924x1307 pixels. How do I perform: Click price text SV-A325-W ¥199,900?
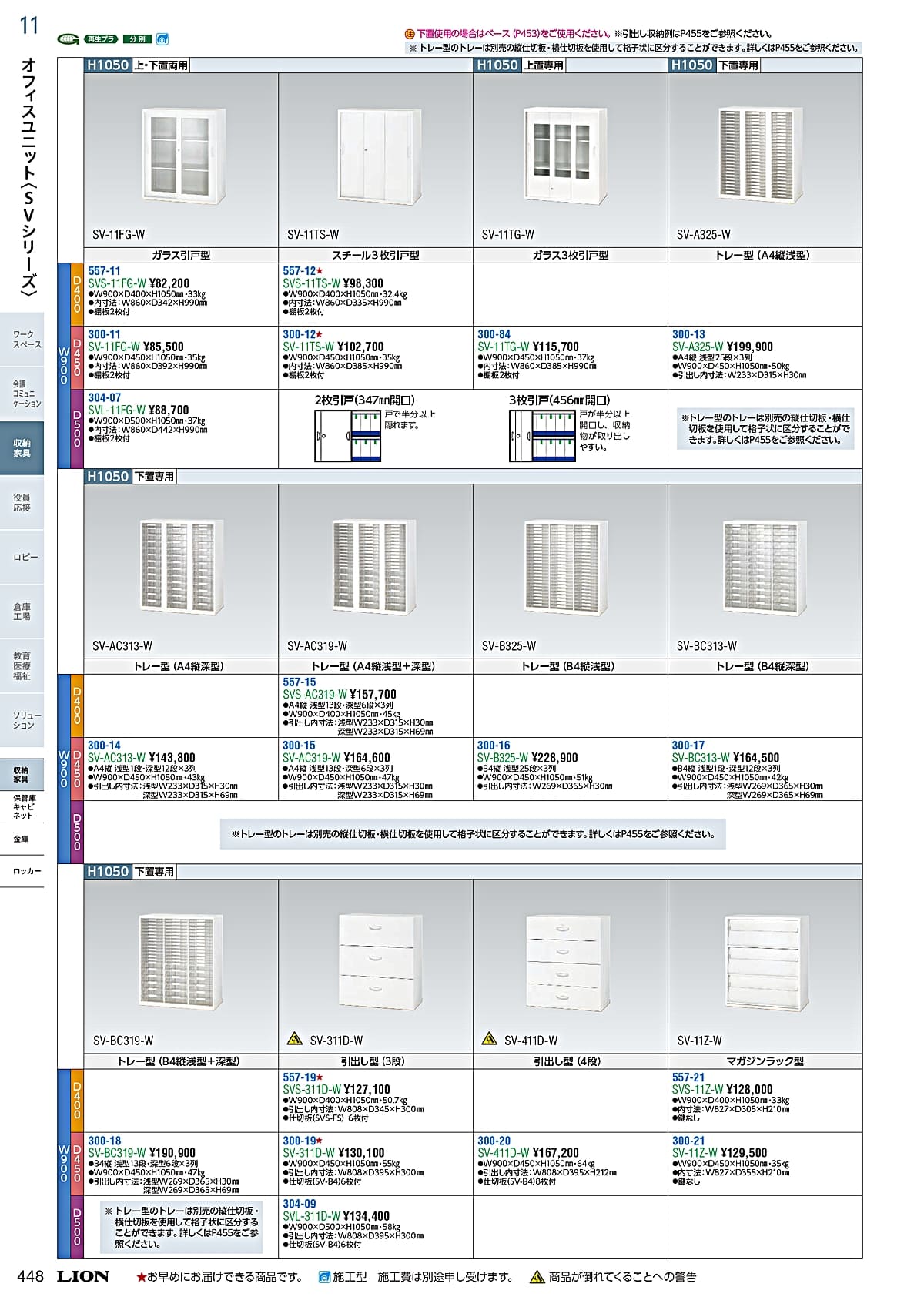point(722,347)
